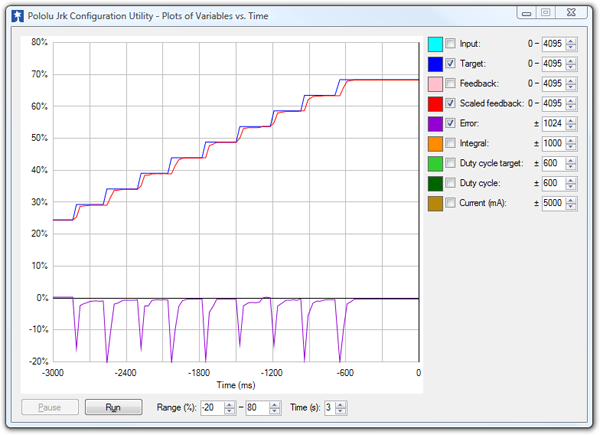Open the blue Target color swatch
This screenshot has height=435, width=600.
[x=435, y=64]
